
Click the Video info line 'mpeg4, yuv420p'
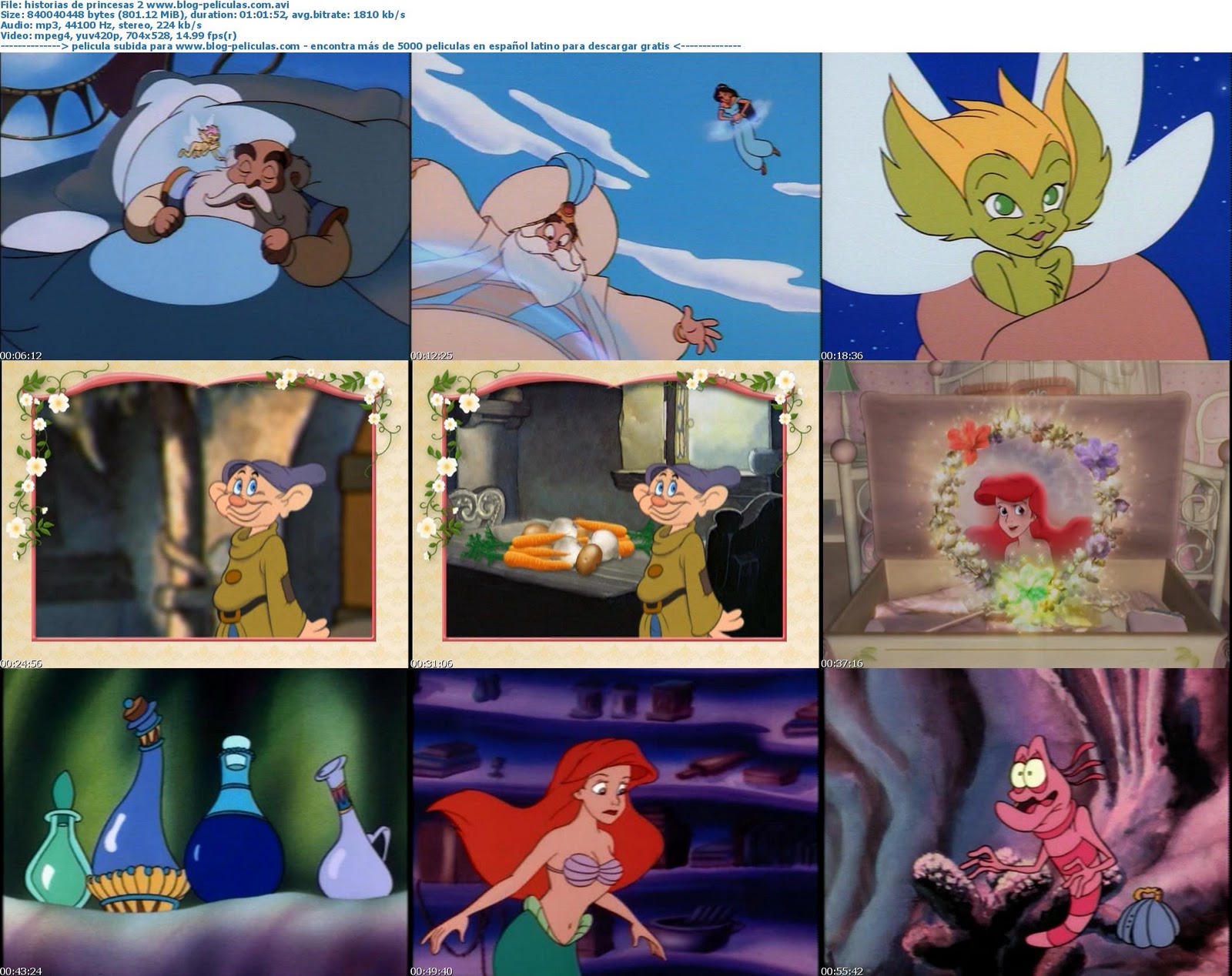(119, 35)
